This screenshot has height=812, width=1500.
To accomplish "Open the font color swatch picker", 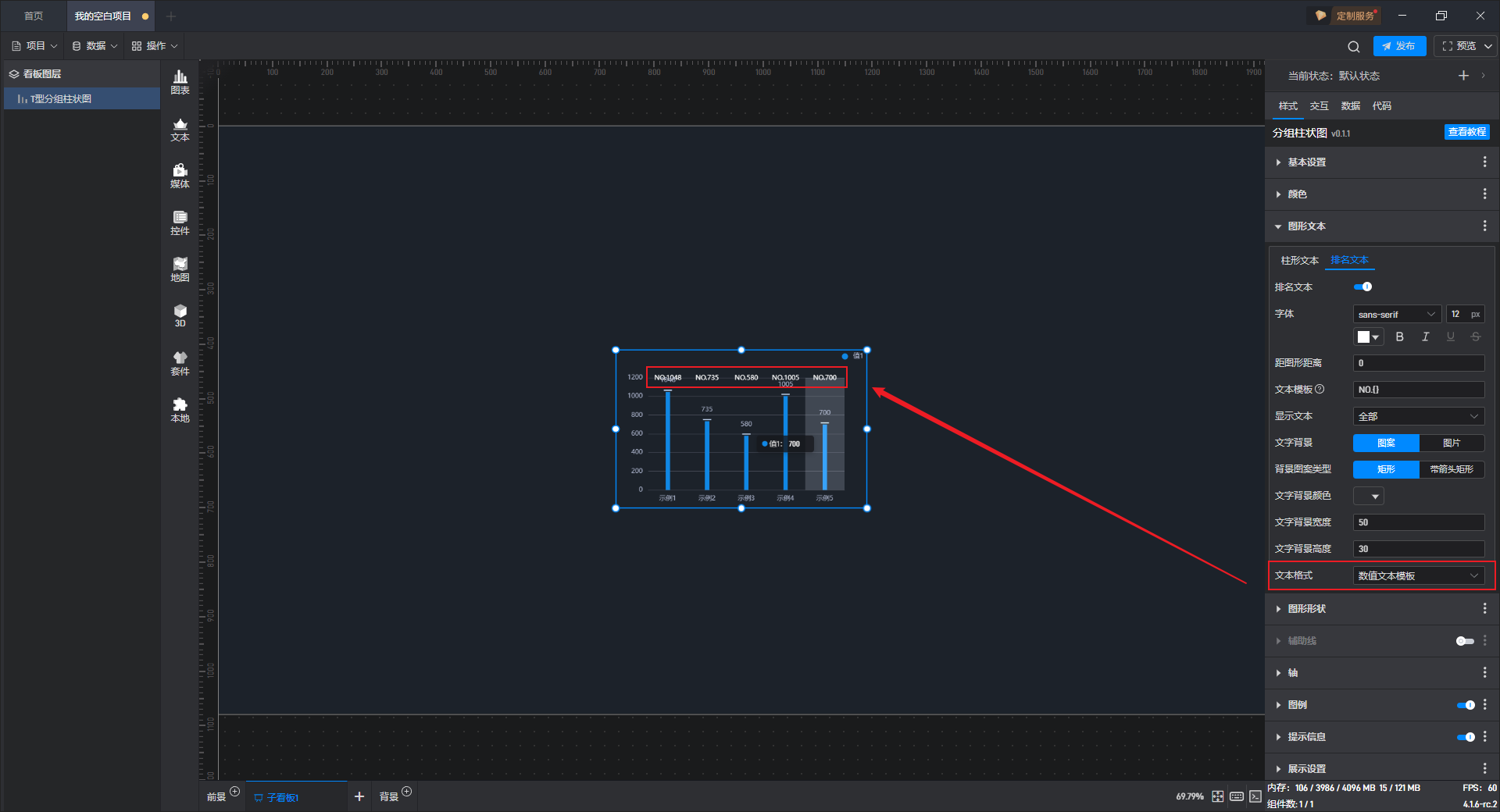I will (1368, 337).
